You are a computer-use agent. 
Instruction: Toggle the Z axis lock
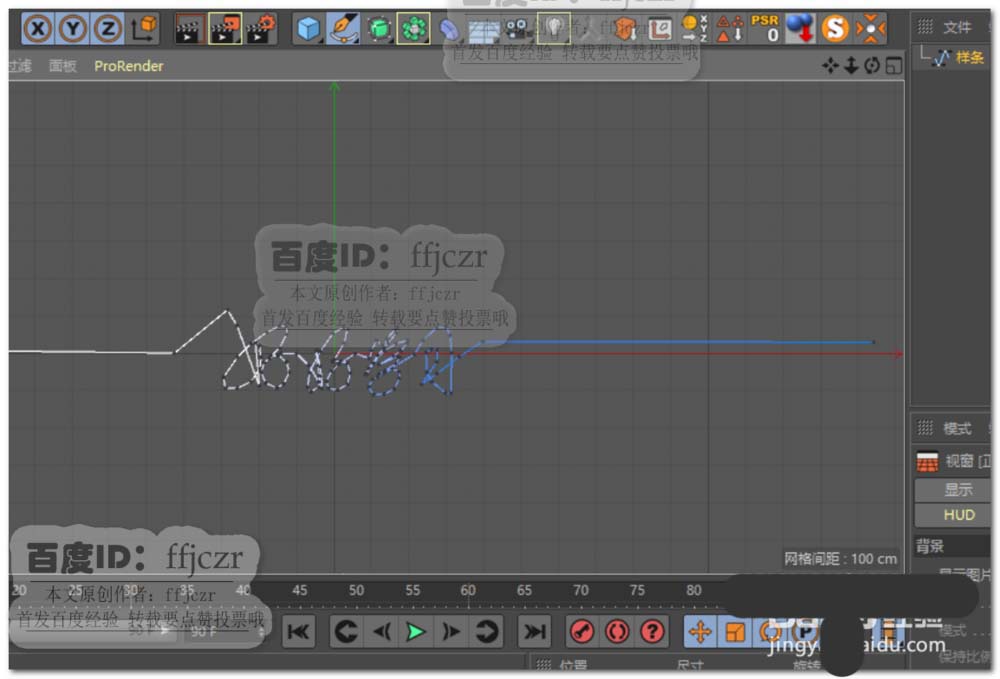click(107, 29)
